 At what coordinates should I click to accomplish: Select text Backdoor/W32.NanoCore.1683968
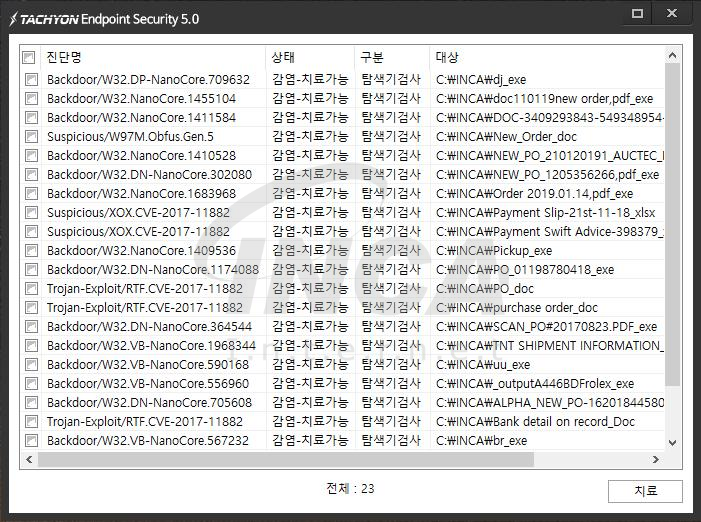pyautogui.click(x=141, y=194)
